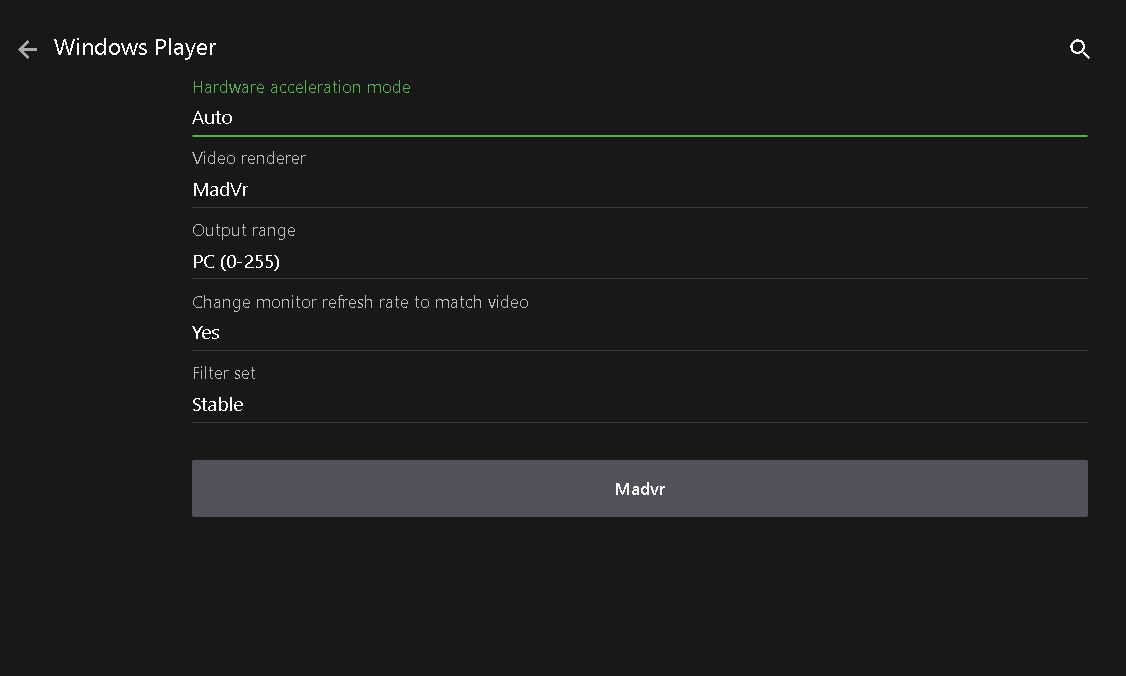Open the monitor refresh rate matching dropdown
The image size is (1126, 676).
pyautogui.click(x=639, y=333)
